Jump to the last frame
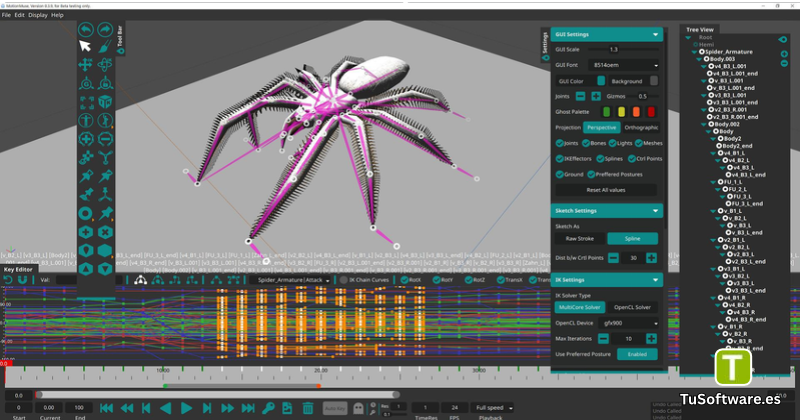This screenshot has height=420, width=800. coord(248,408)
